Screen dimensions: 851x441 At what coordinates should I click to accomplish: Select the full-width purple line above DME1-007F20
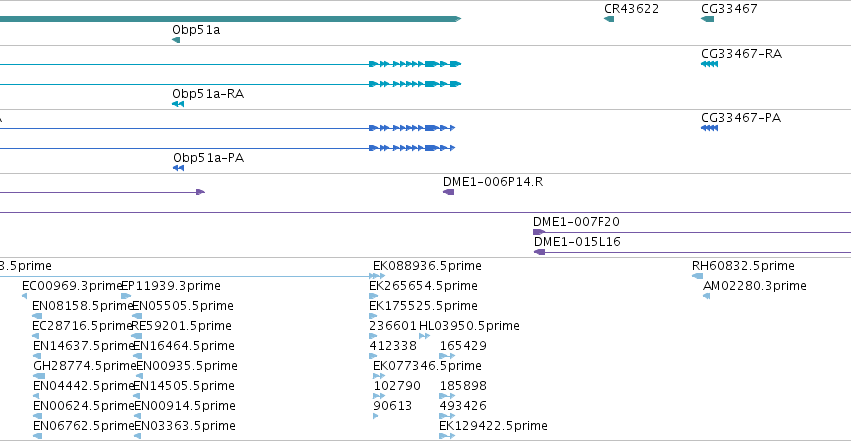click(x=426, y=213)
